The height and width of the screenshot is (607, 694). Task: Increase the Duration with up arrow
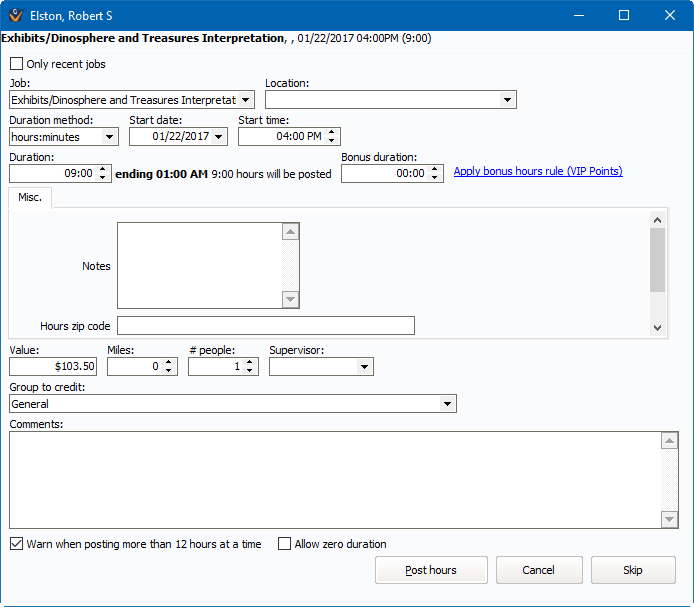tap(104, 169)
